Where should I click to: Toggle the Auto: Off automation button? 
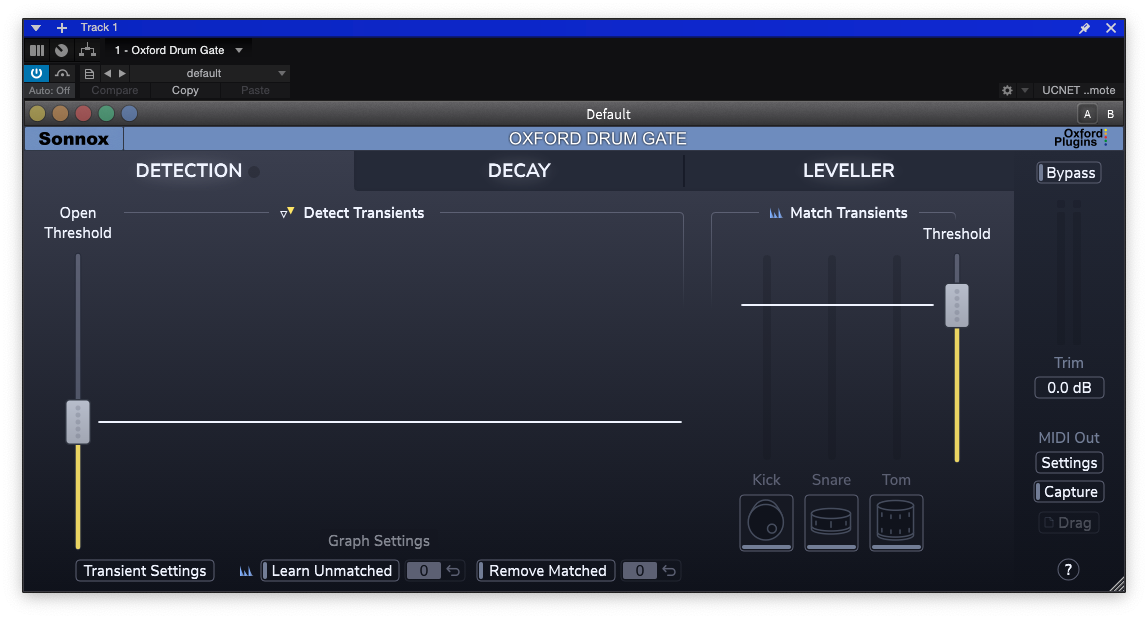(x=50, y=90)
